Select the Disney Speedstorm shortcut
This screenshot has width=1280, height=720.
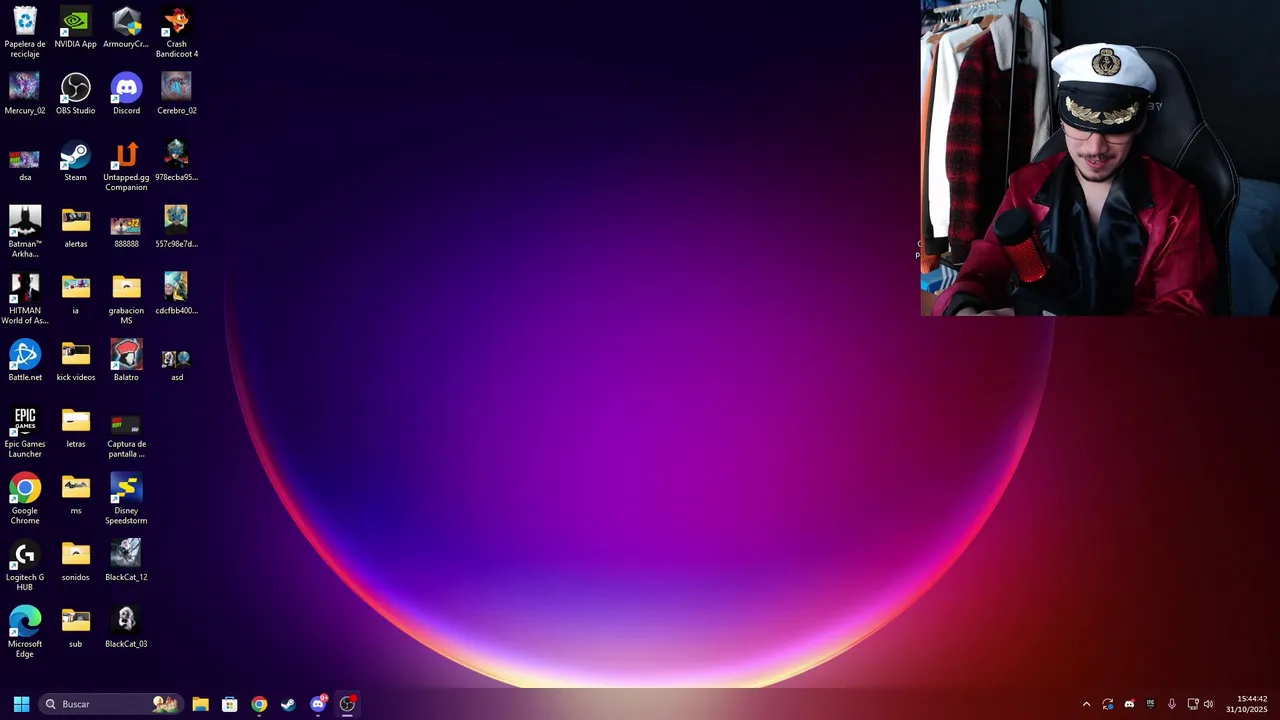click(126, 499)
